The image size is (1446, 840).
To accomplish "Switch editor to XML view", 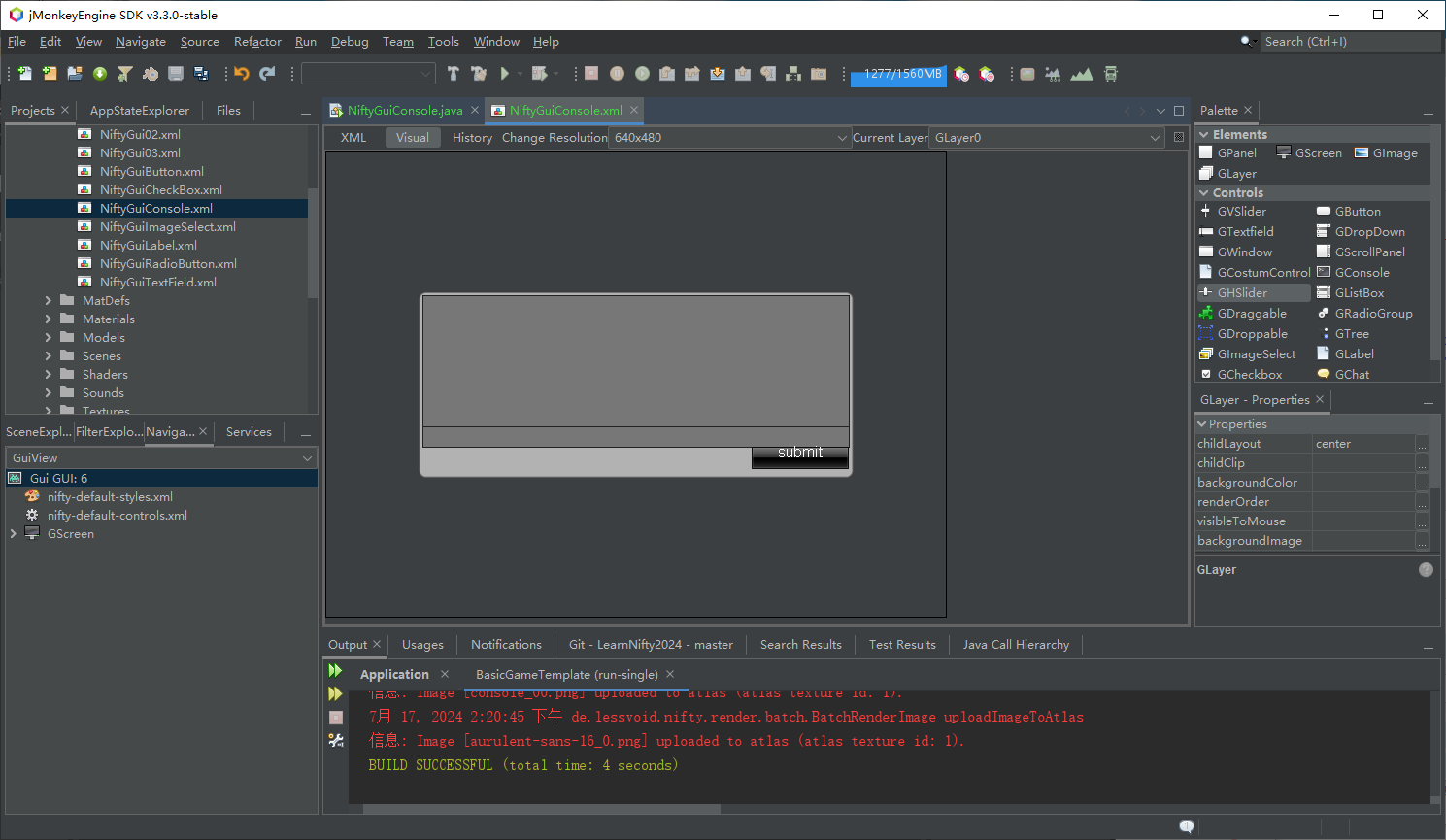I will pyautogui.click(x=353, y=138).
